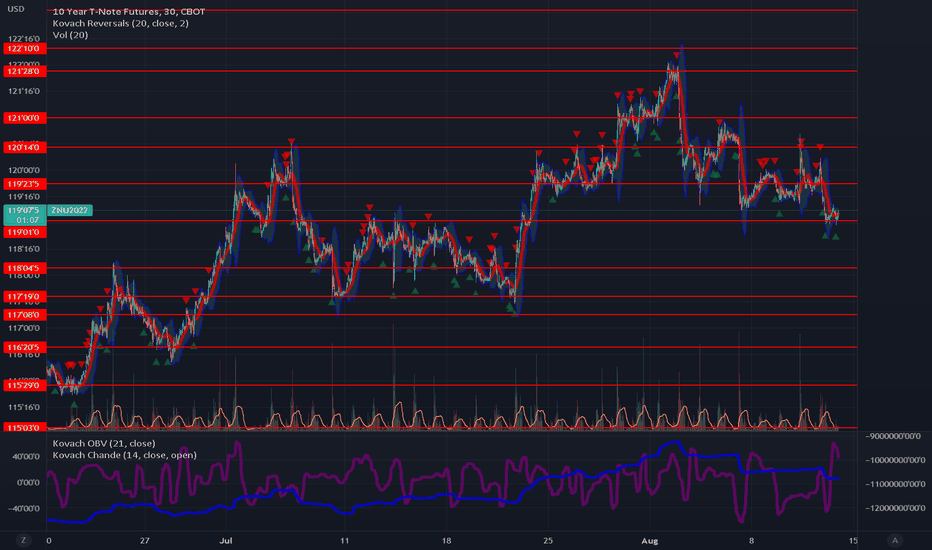Click the ZNU2022 symbol tag
Viewport: 932px width, 550px height.
[70, 210]
